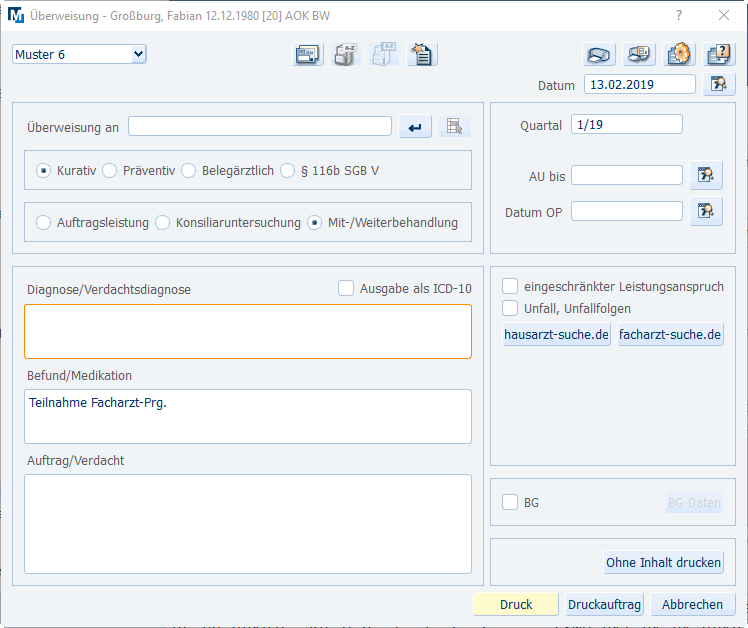Open the help question mark toolbar icon
748x628 pixels.
pos(719,55)
